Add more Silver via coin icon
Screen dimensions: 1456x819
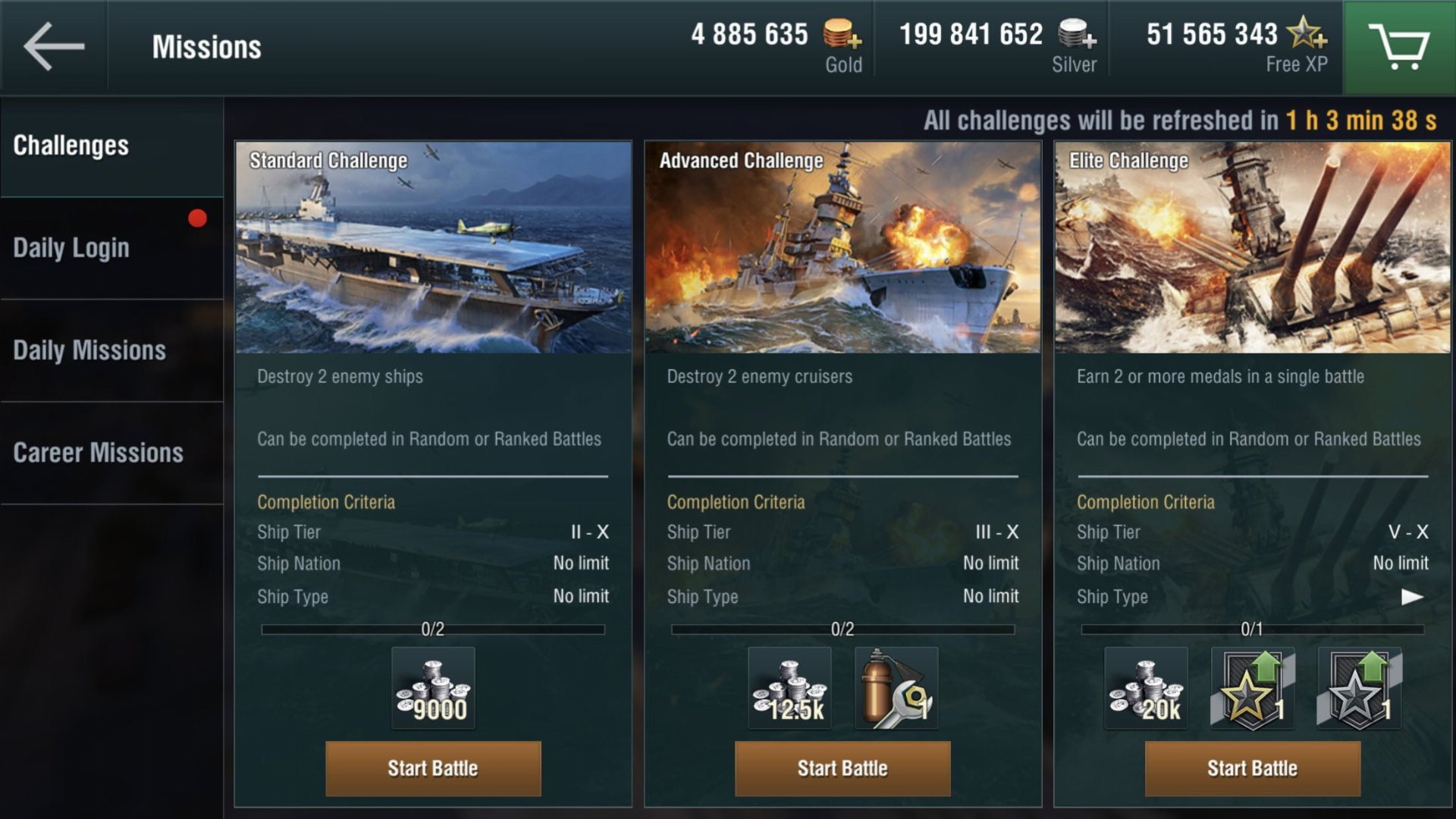coord(1077,34)
